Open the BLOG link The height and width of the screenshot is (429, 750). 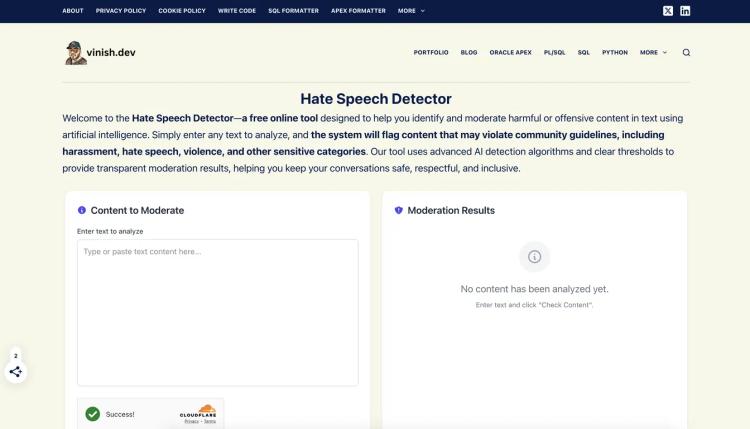coord(469,53)
